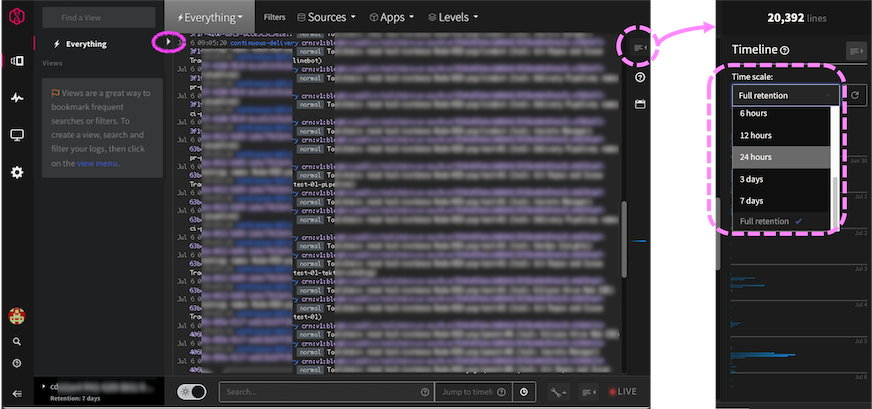Click the refresh icon next to Time scale
872x409 pixels.
pyautogui.click(x=855, y=95)
